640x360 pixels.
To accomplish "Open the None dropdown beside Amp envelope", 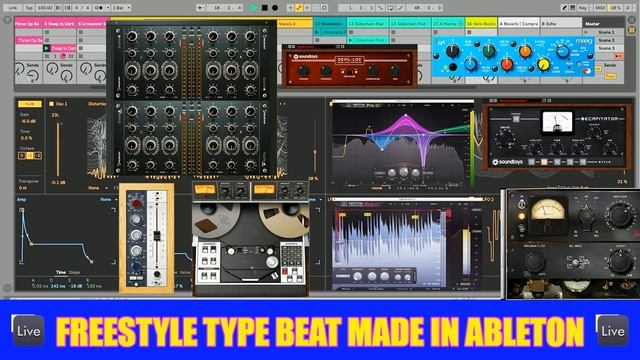I will tap(108, 199).
